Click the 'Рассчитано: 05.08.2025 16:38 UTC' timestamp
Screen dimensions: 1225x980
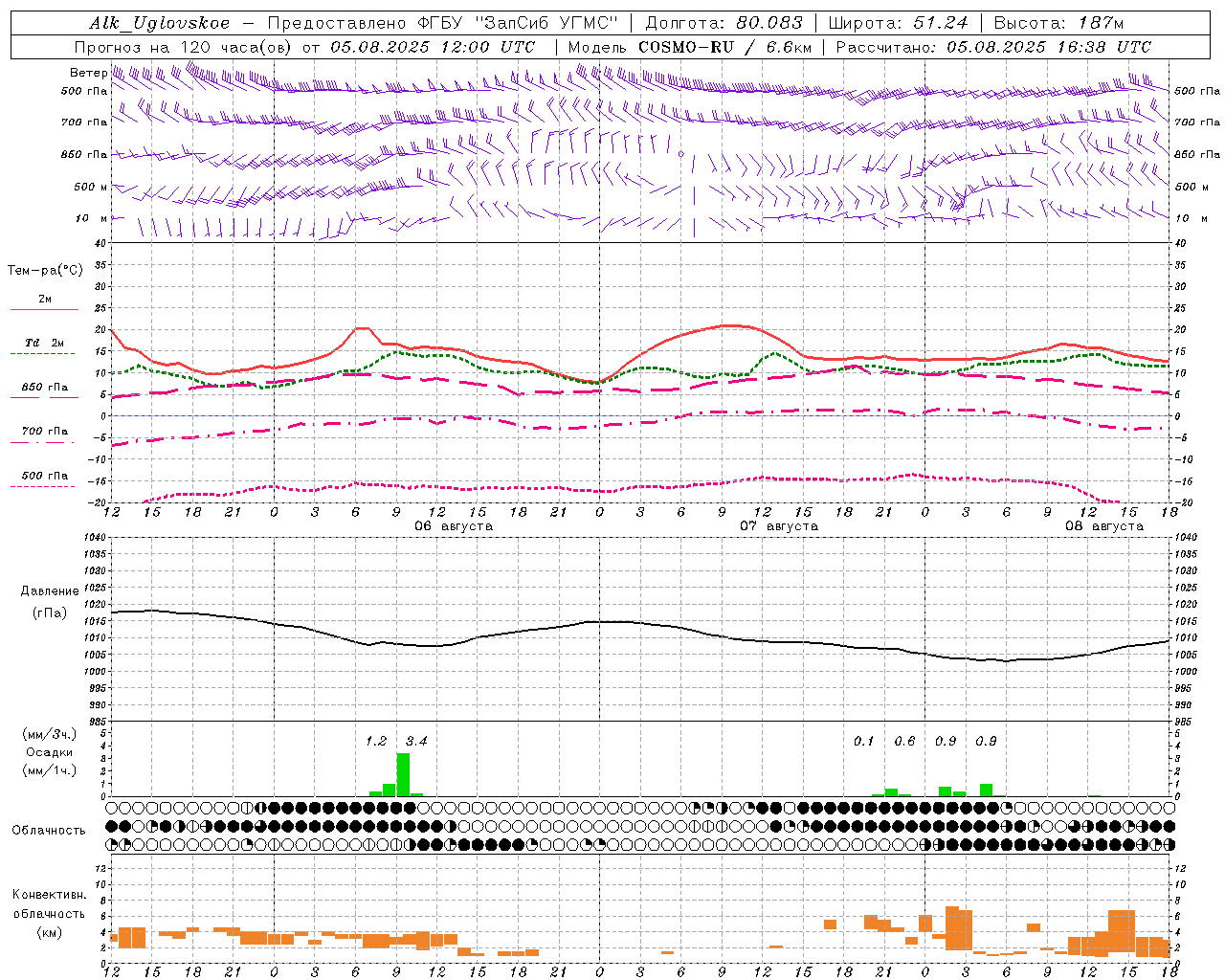point(993,47)
